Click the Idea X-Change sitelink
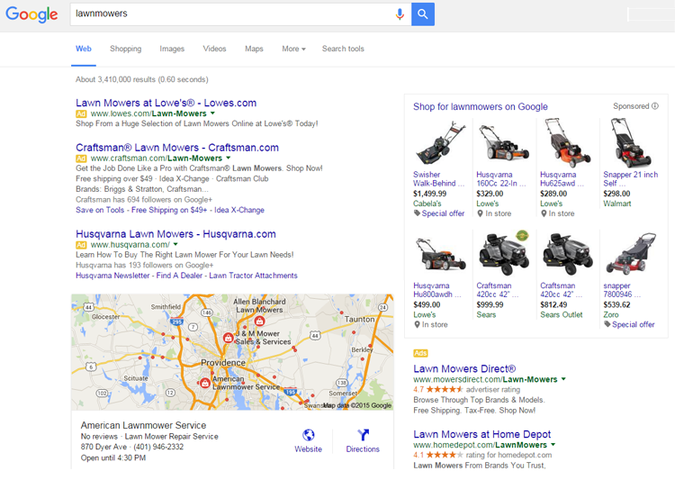 tap(239, 210)
